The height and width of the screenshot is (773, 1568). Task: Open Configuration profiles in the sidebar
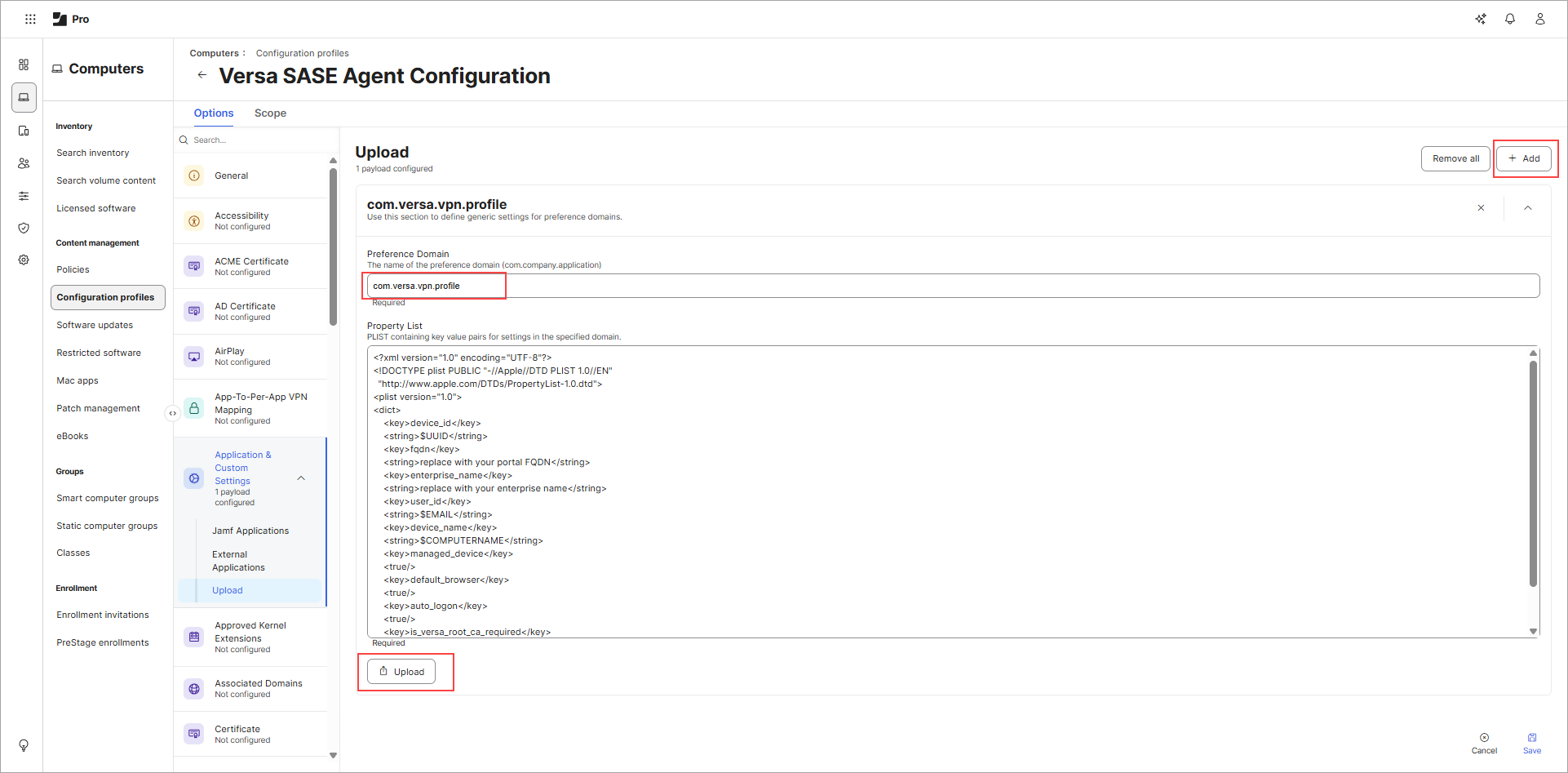(108, 297)
